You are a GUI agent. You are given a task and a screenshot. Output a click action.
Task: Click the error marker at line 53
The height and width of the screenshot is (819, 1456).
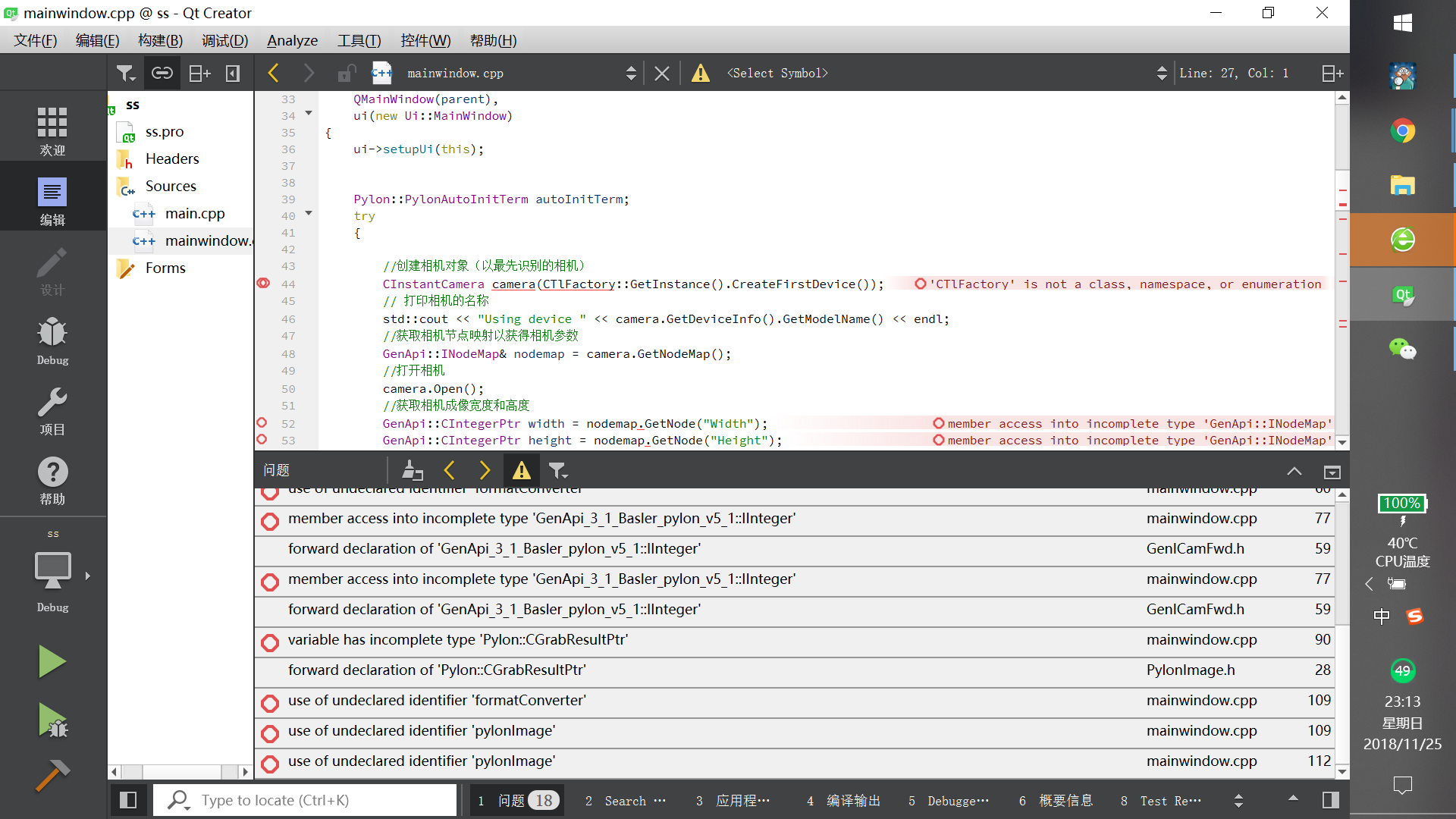point(262,439)
